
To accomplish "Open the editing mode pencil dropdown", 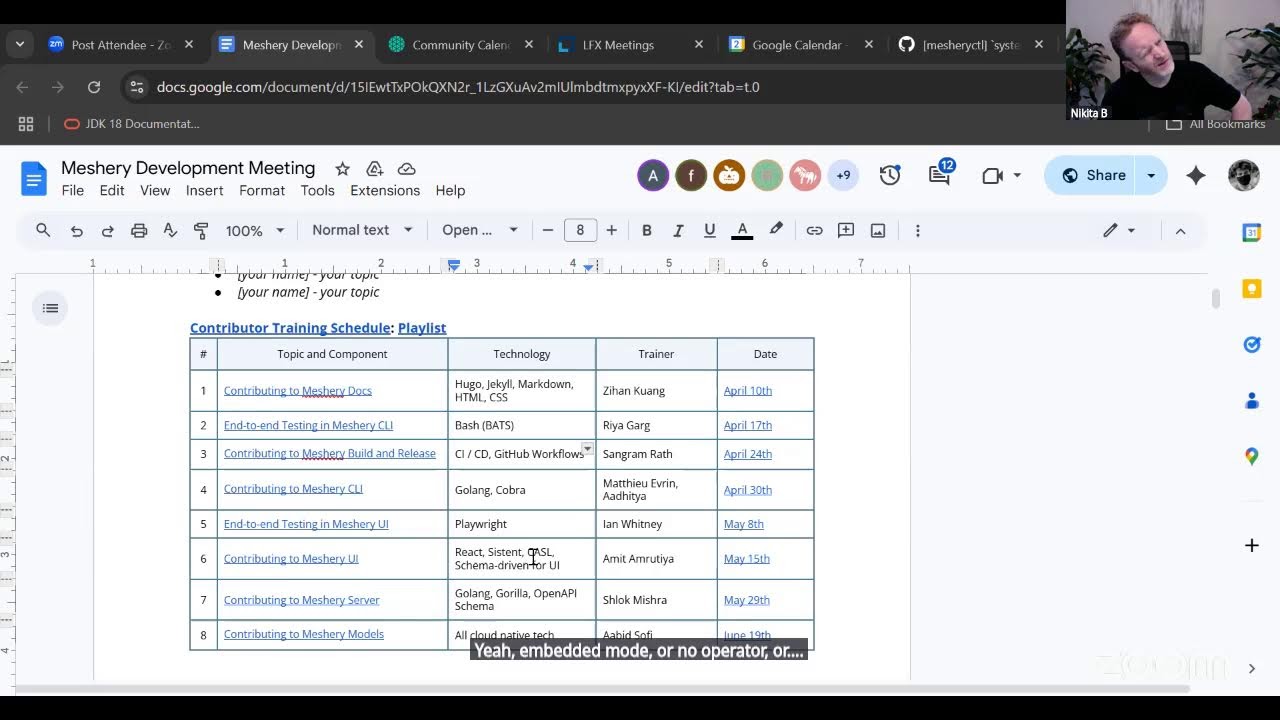I will 1119,230.
